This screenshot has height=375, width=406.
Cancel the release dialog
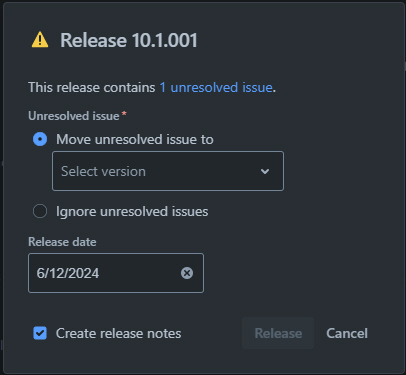347,333
